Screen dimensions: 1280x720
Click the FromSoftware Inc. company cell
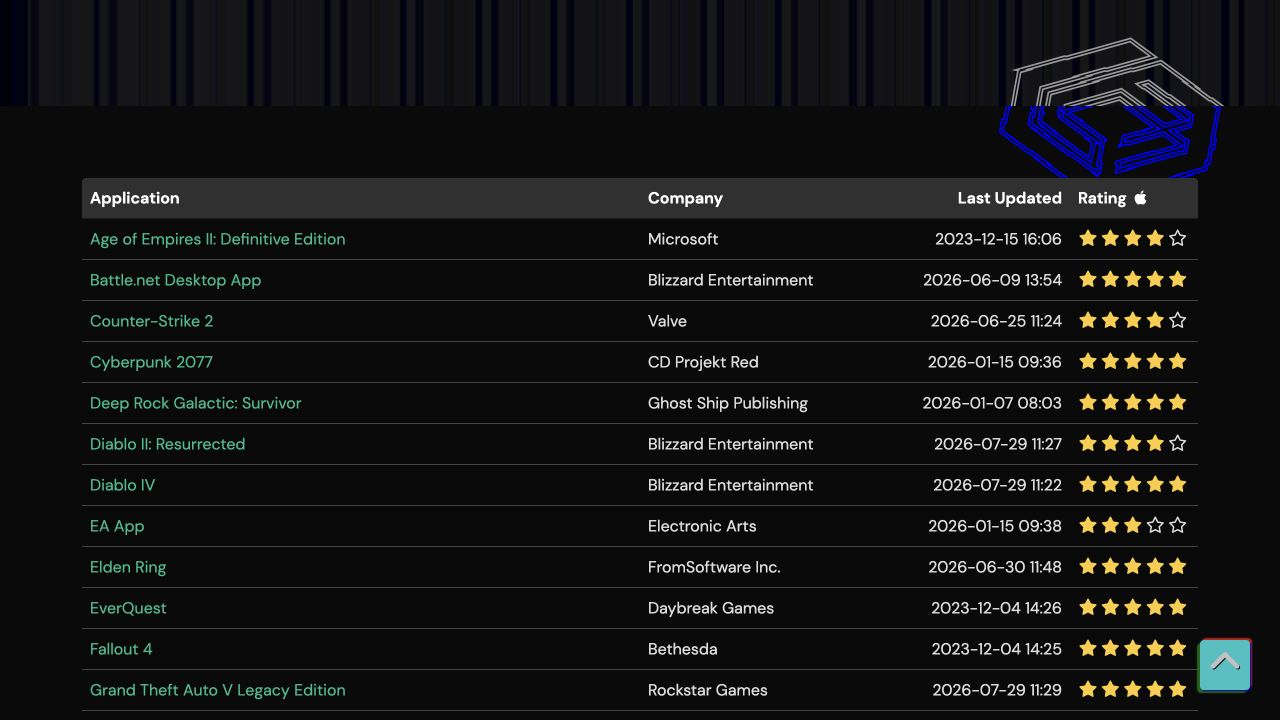(x=714, y=567)
